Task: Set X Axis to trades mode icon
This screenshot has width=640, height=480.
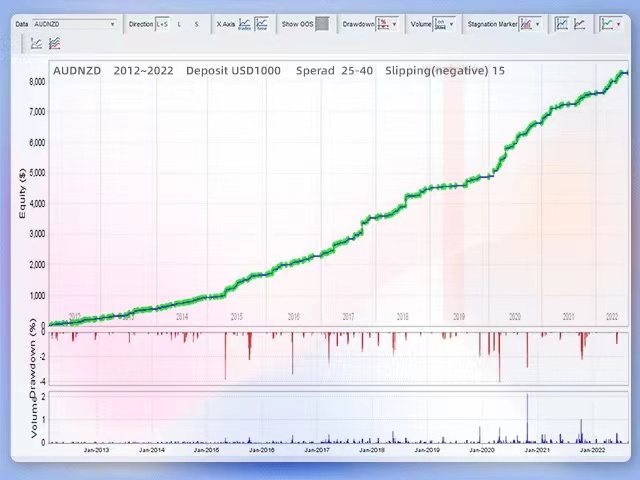Action: coord(244,24)
